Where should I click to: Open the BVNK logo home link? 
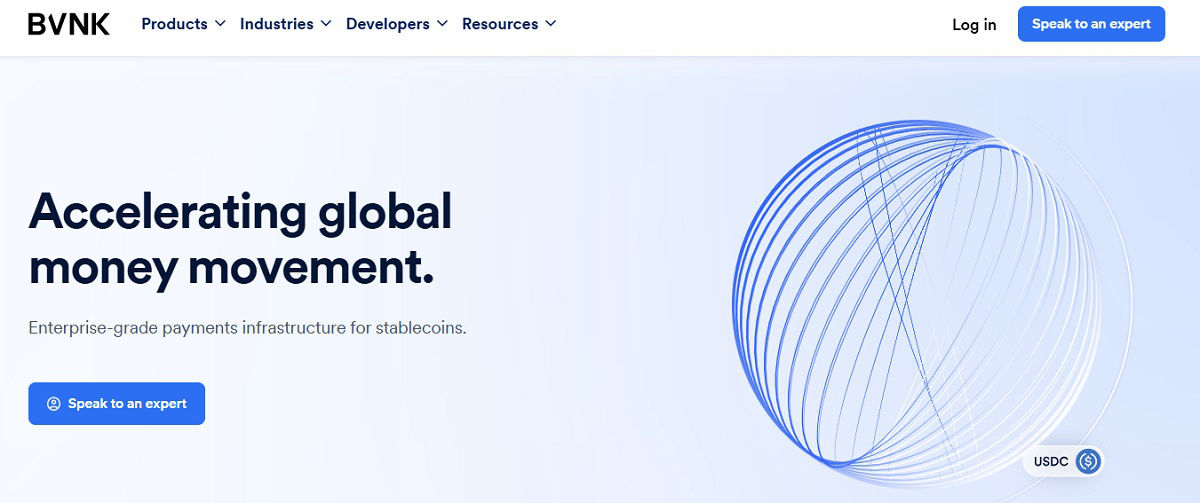pos(69,24)
